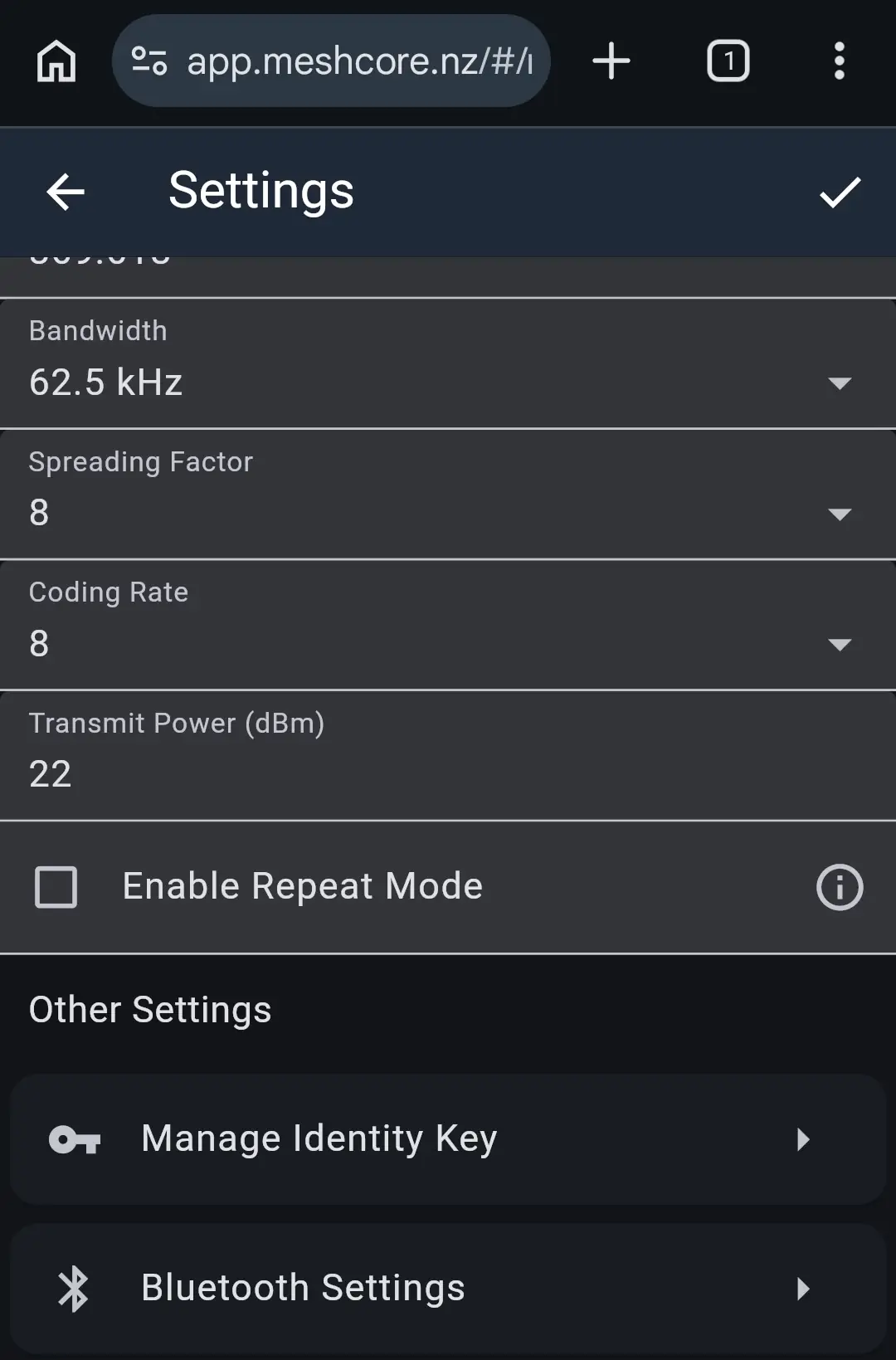Open the tab switcher
Viewport: 896px width, 1360px height.
coord(728,61)
